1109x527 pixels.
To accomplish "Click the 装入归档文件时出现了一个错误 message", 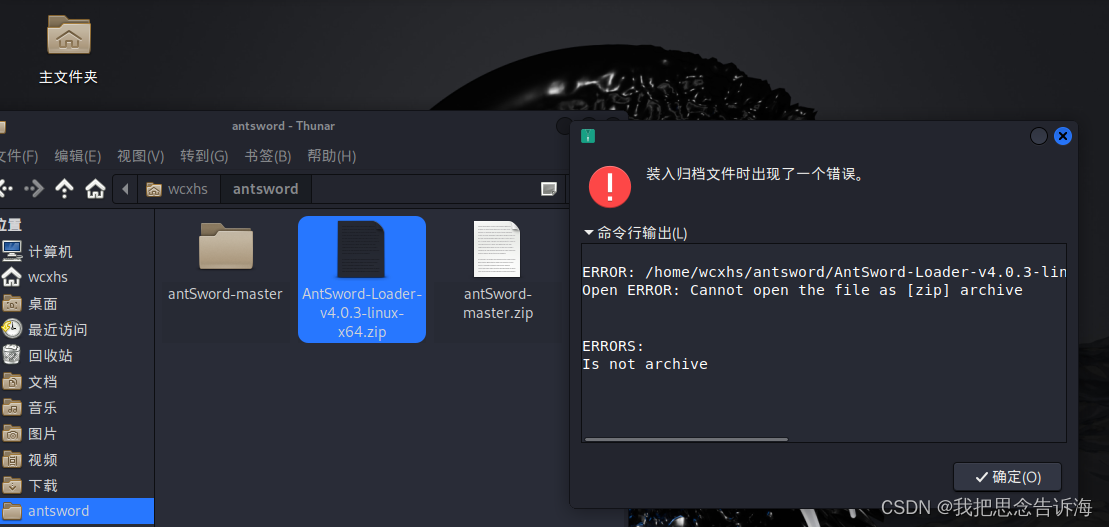I will 755,174.
